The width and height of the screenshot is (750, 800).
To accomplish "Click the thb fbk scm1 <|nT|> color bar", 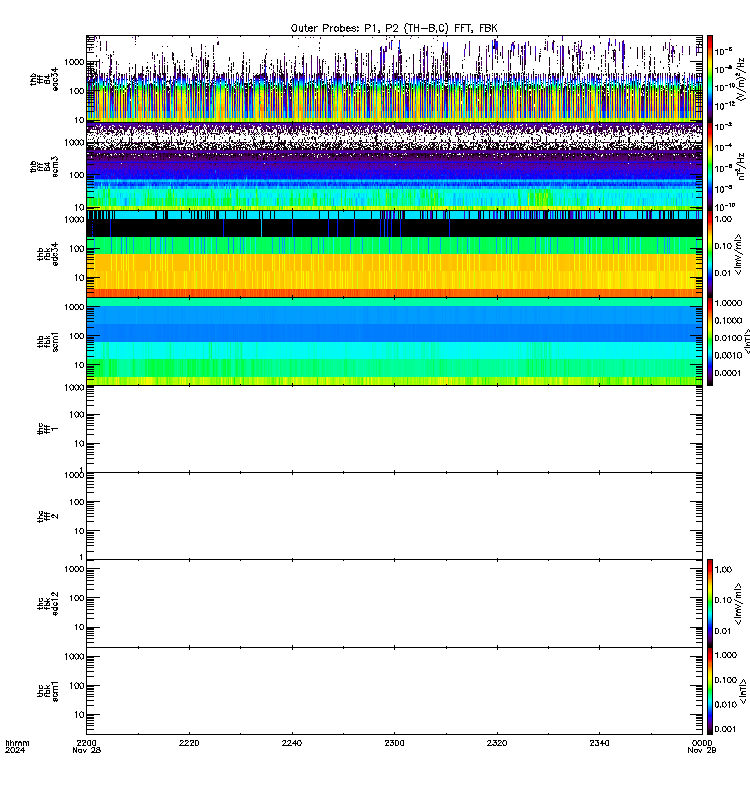I will (x=710, y=341).
